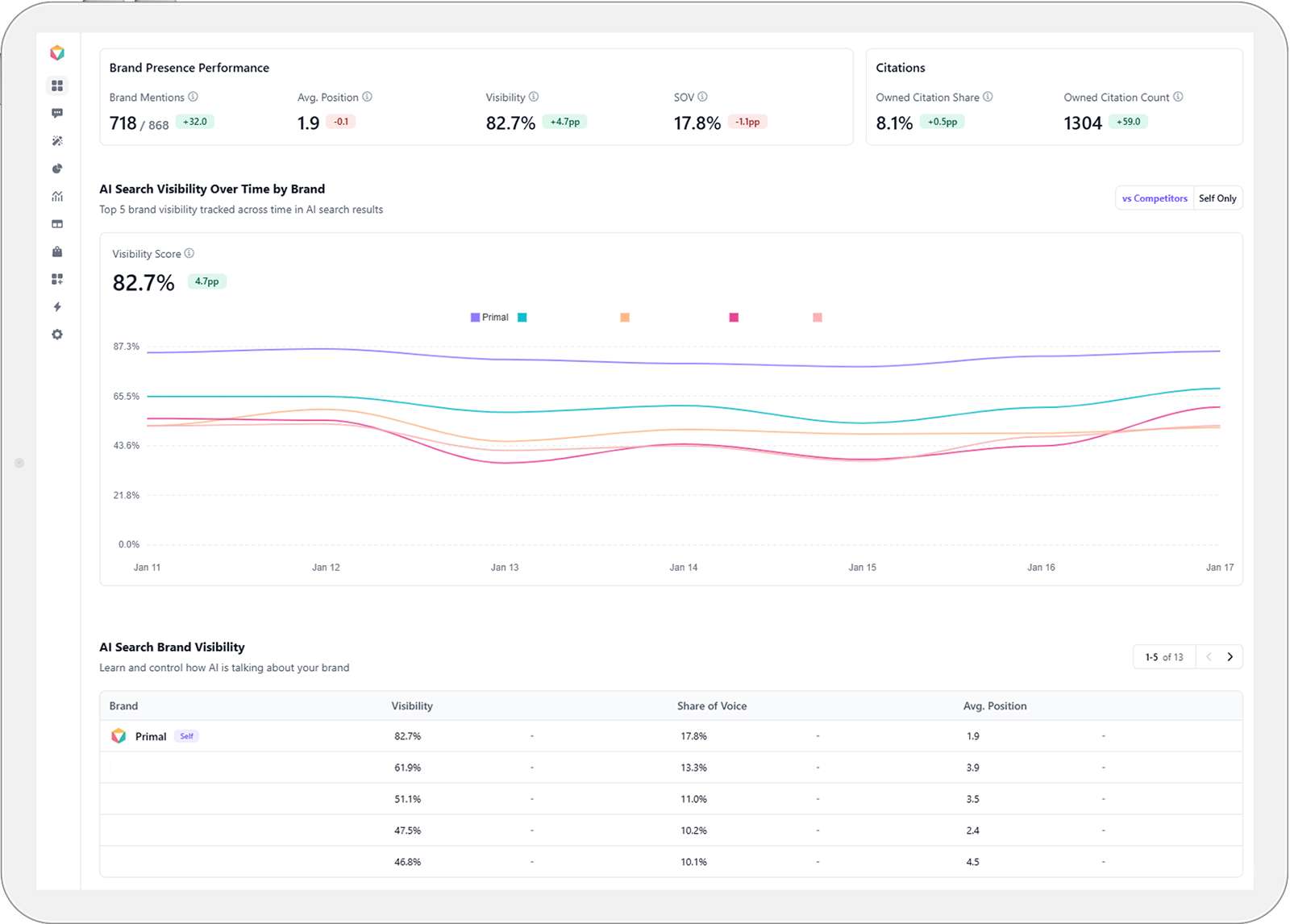Click the 2.4 avg. position cell
This screenshot has width=1290, height=924.
[973, 830]
